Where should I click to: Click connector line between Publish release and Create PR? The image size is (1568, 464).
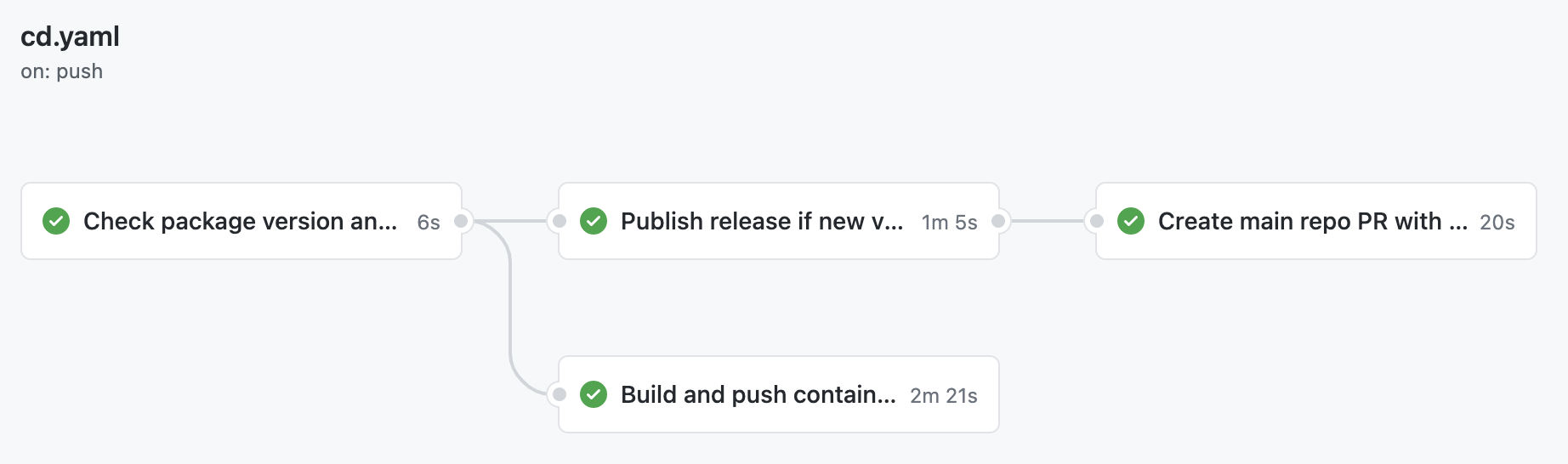point(1048,221)
